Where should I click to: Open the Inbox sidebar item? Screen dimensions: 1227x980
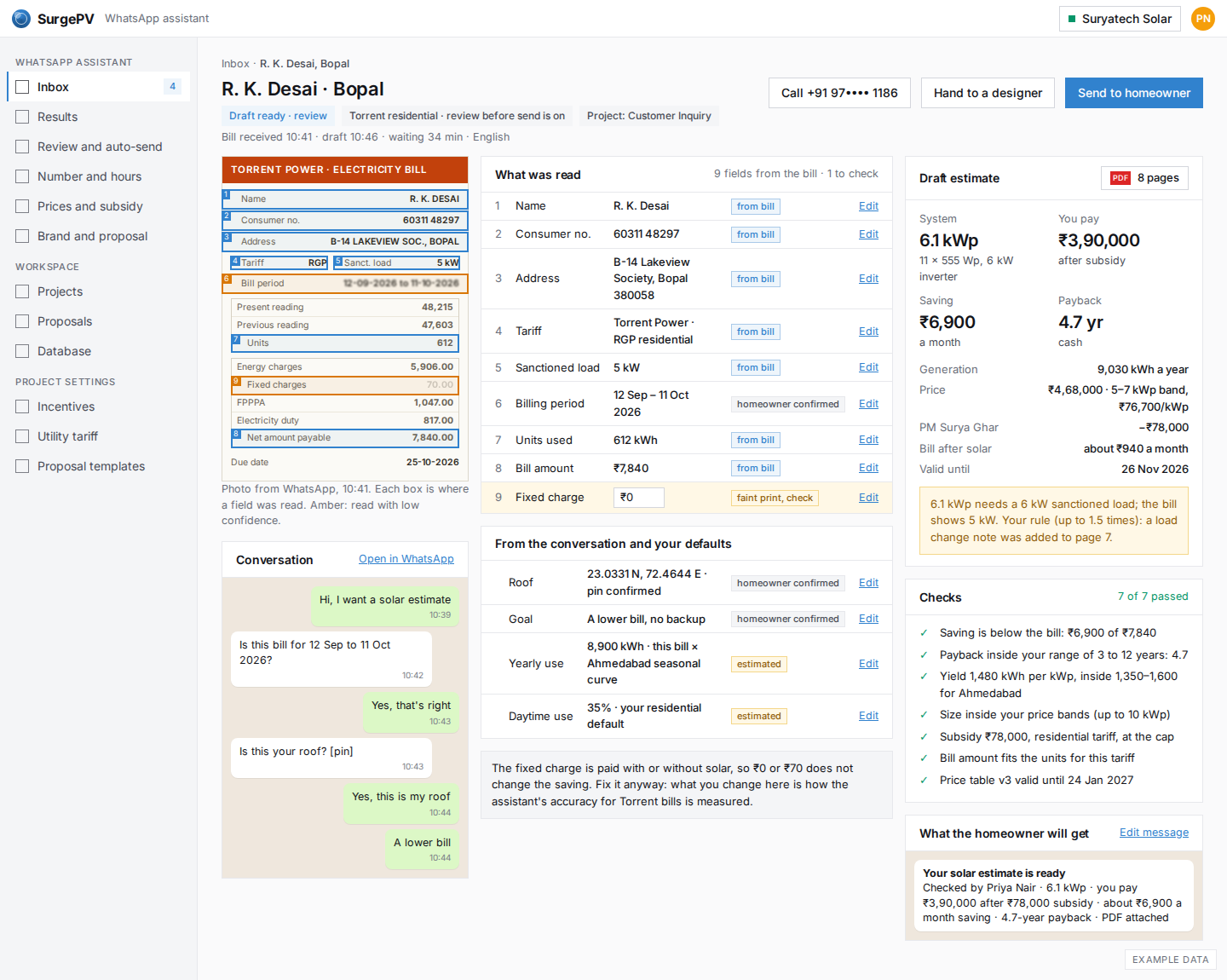tap(98, 87)
